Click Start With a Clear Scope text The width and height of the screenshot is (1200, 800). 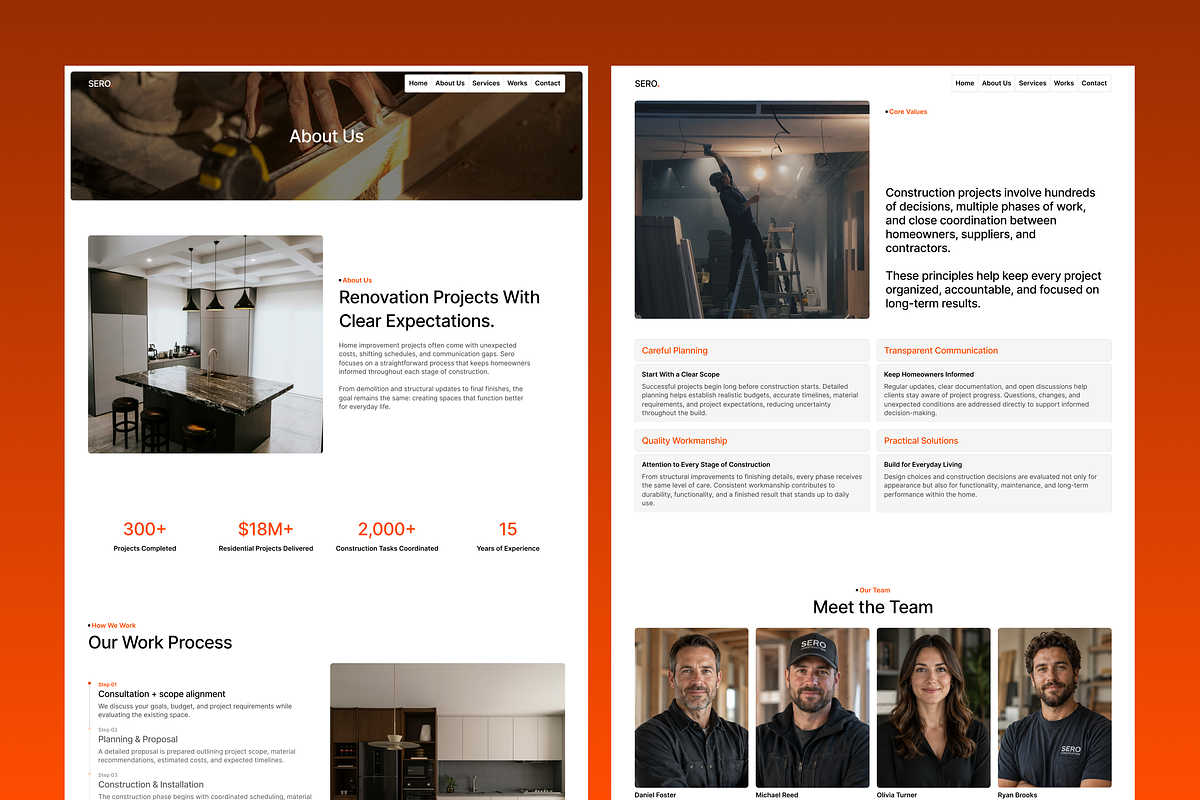(681, 375)
